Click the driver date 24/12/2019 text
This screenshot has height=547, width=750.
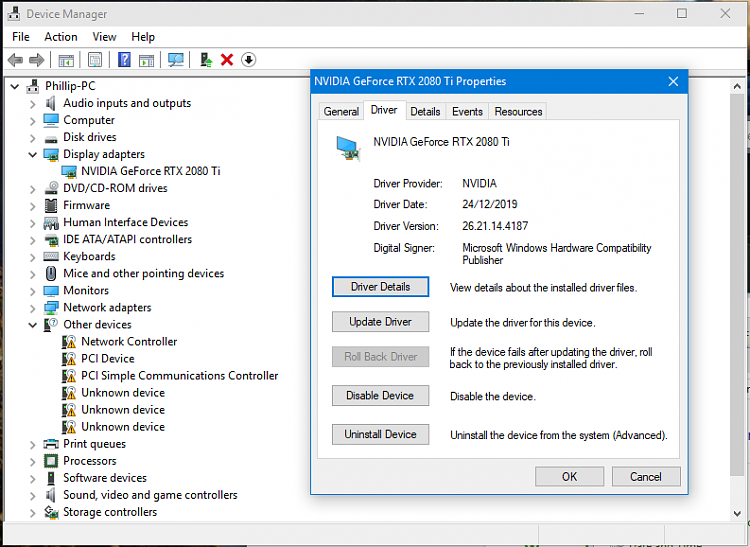(490, 204)
